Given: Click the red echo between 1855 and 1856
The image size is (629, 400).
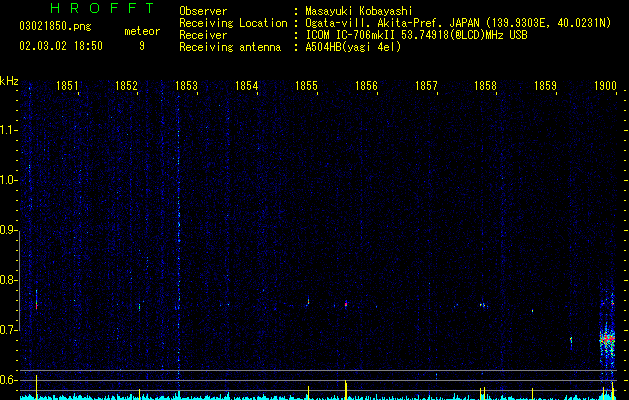Looking at the screenshot, I should (x=346, y=304).
